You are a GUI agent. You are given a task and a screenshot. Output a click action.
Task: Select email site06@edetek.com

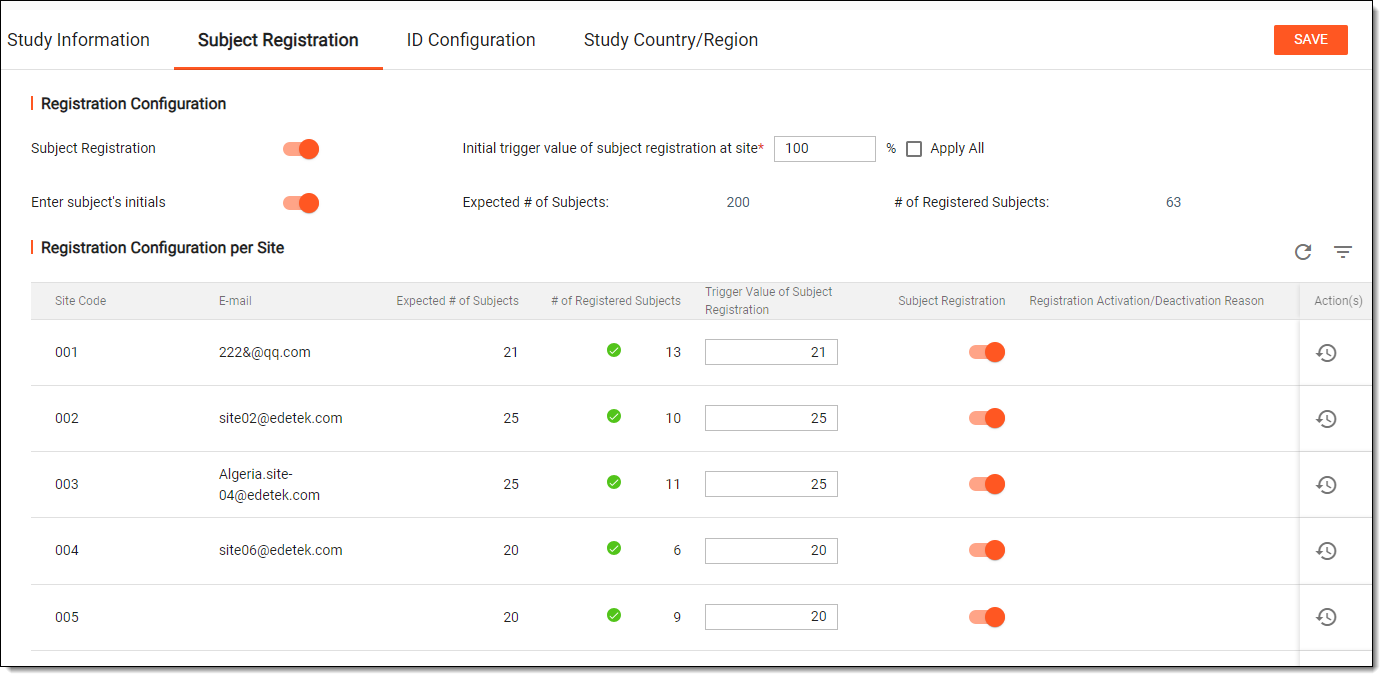point(281,550)
